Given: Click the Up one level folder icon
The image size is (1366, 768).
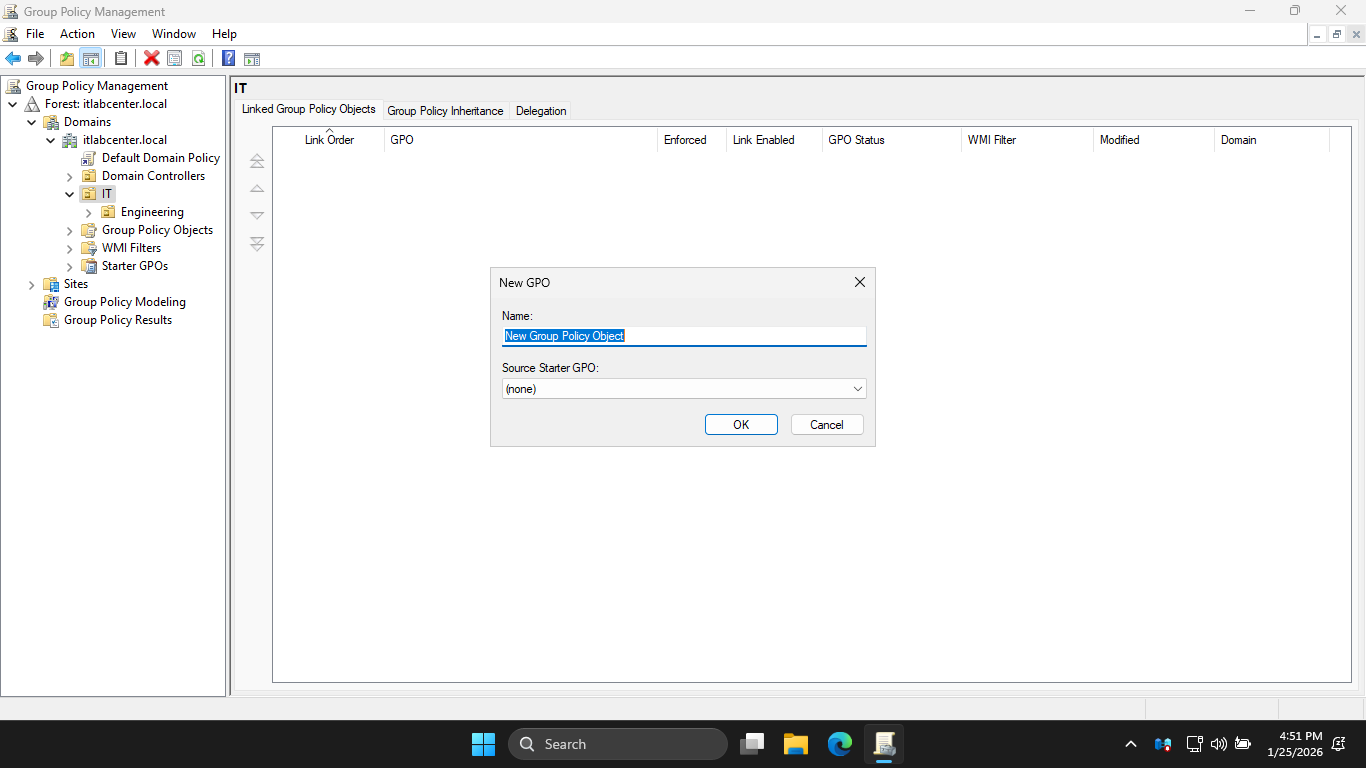Looking at the screenshot, I should point(67,58).
